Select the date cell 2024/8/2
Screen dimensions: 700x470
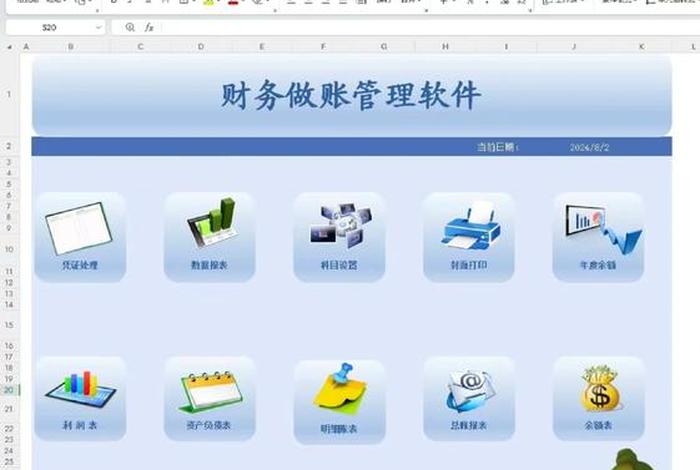(589, 147)
